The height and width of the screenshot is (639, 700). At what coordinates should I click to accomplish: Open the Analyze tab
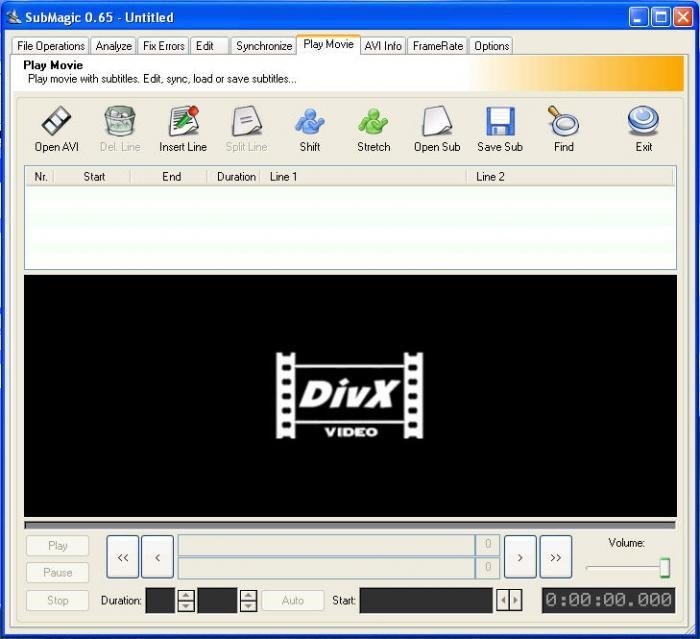pyautogui.click(x=113, y=46)
